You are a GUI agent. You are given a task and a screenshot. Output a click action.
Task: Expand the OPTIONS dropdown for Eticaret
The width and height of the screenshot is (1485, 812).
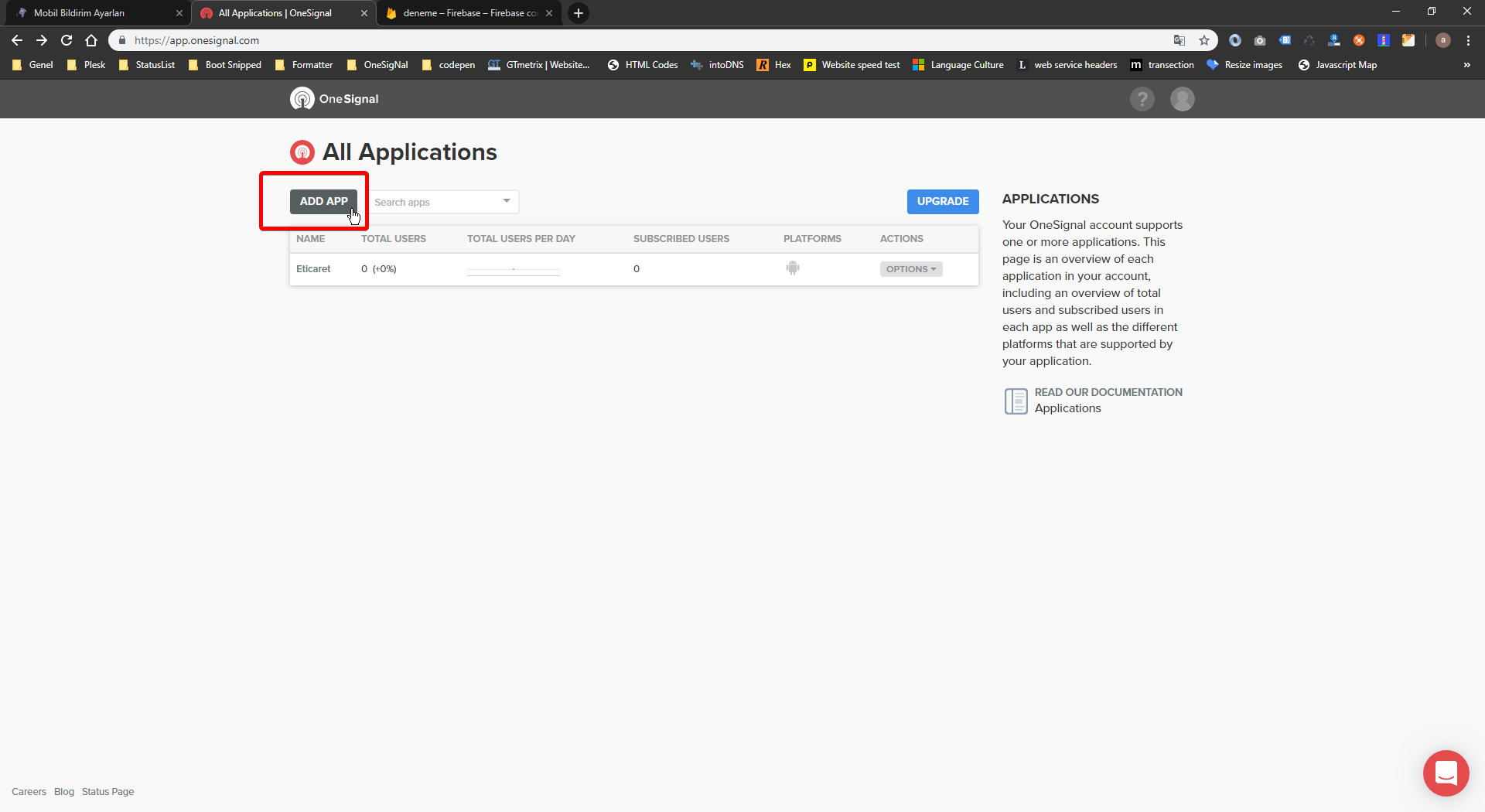911,269
